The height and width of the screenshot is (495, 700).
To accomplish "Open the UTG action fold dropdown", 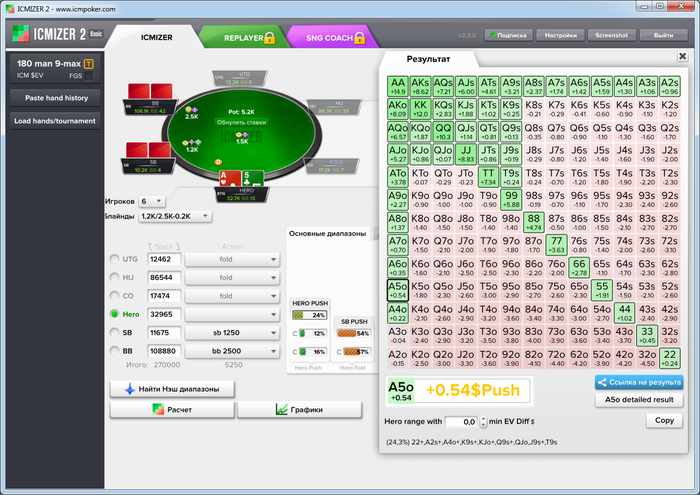I will click(x=232, y=259).
